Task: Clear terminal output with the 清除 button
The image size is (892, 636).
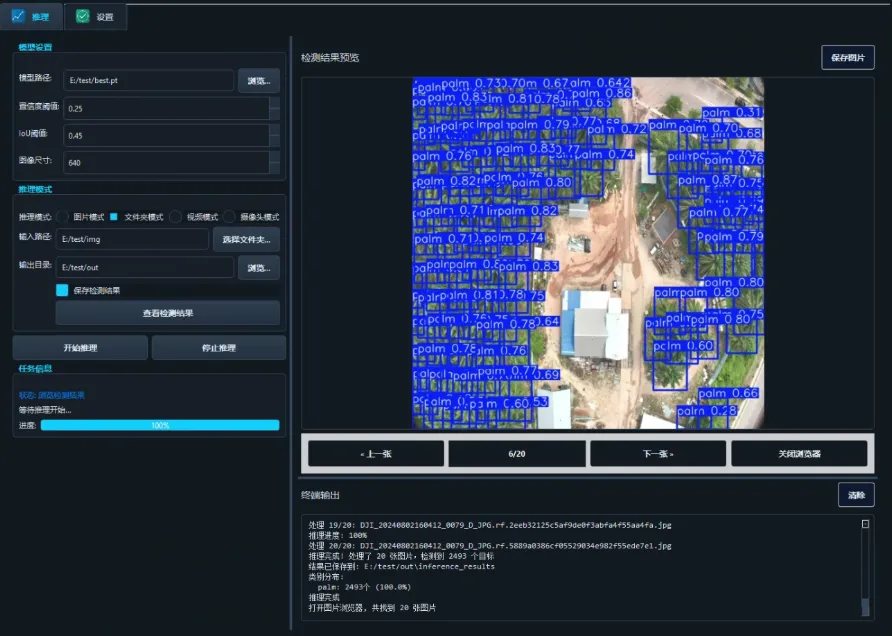Action: (856, 495)
